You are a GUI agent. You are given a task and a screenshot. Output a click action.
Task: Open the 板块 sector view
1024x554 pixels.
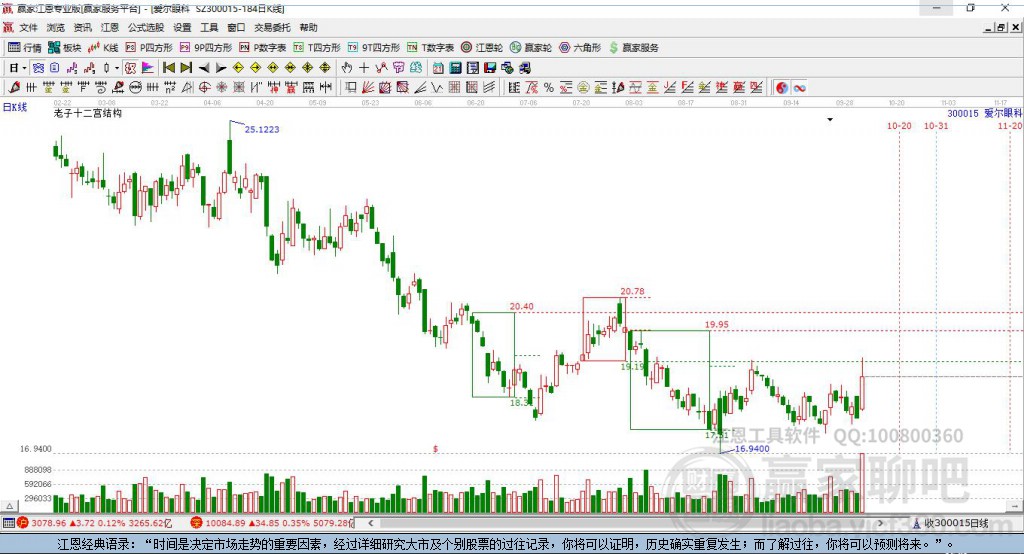(x=64, y=48)
